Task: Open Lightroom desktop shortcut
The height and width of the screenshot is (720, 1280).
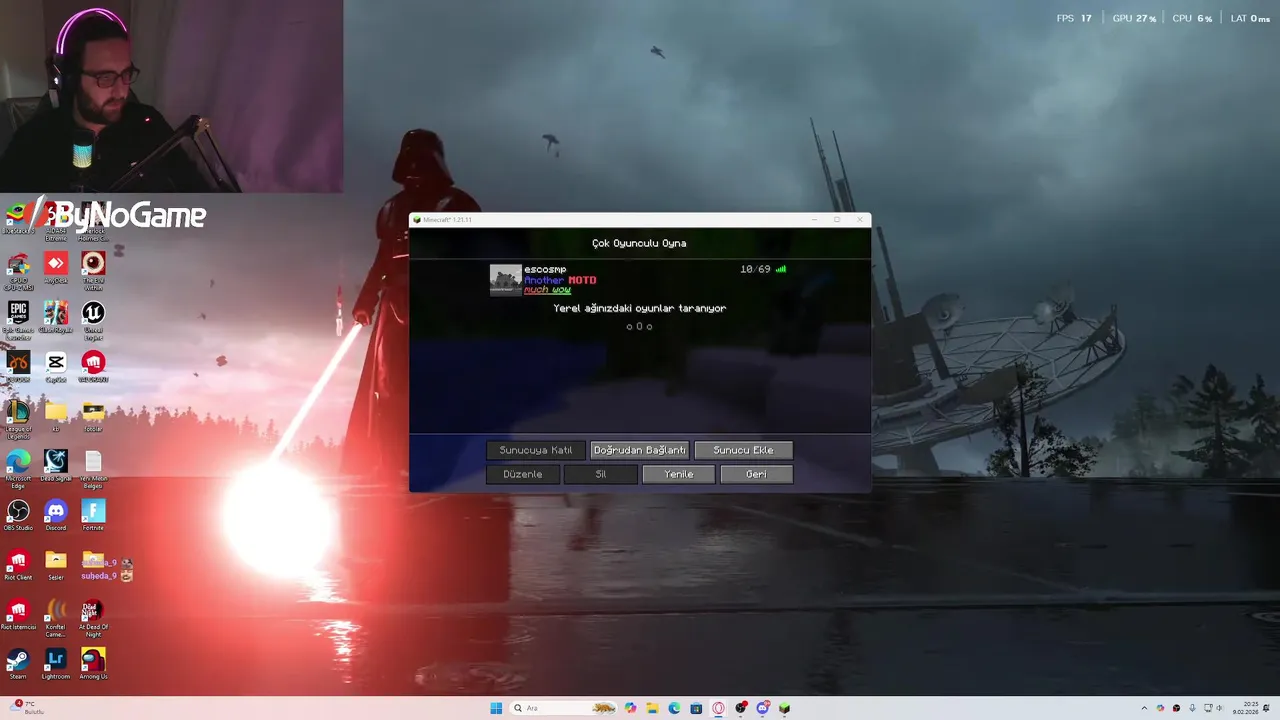Action: (x=56, y=664)
